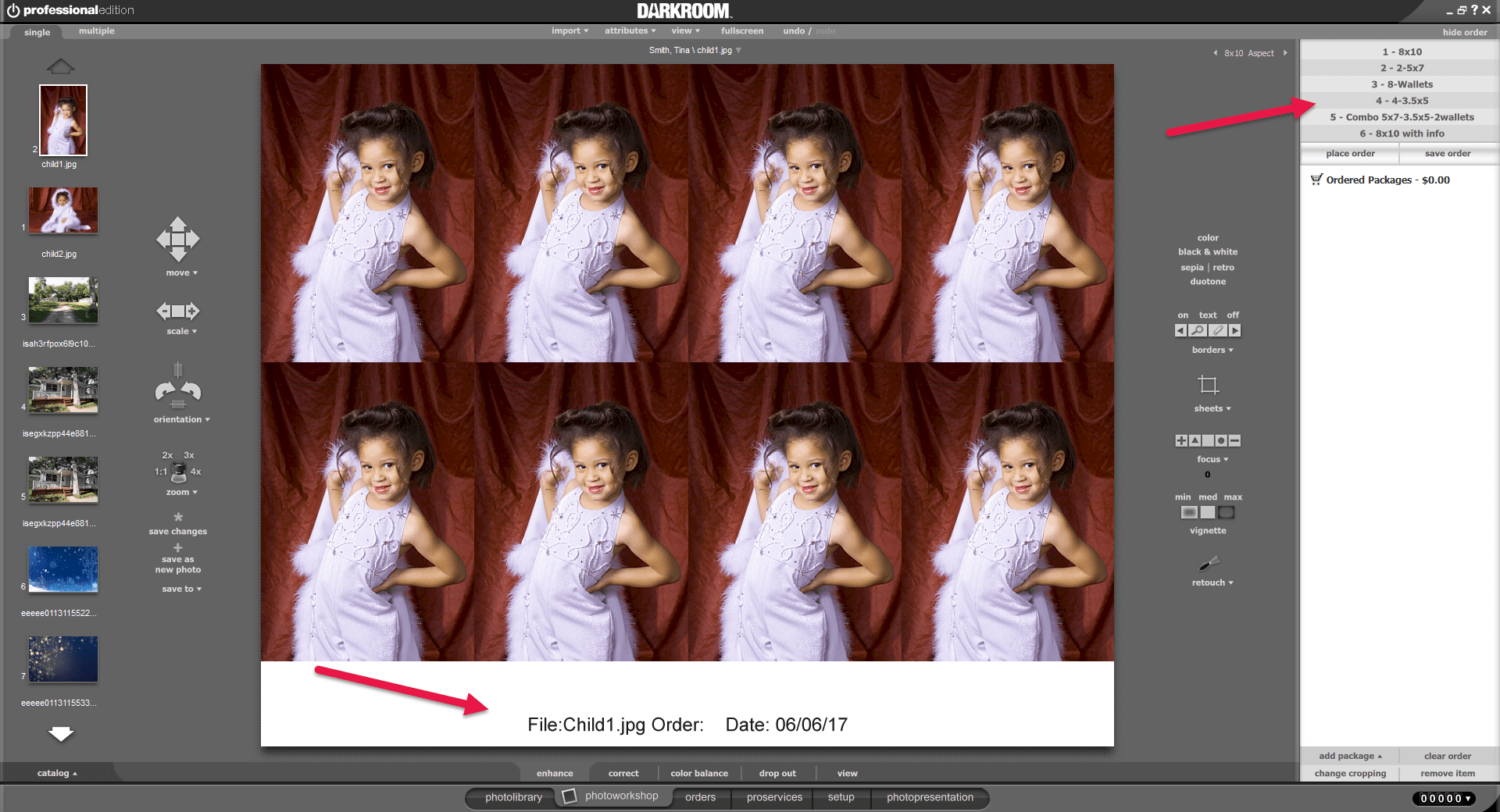Select package 1 - 8x10
Image resolution: width=1500 pixels, height=812 pixels.
pos(1399,51)
